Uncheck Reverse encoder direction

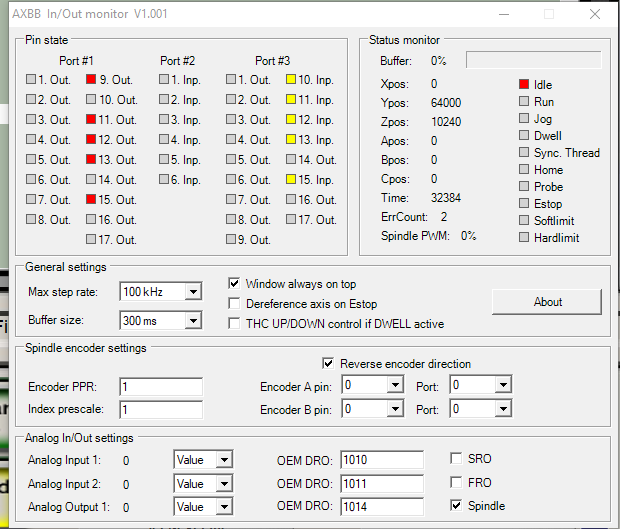pos(328,363)
